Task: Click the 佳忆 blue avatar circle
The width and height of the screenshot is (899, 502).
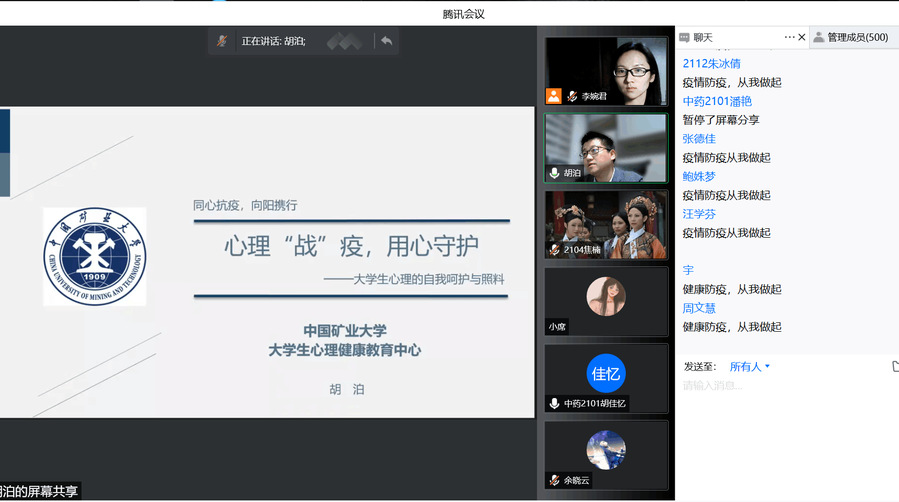Action: click(x=606, y=373)
